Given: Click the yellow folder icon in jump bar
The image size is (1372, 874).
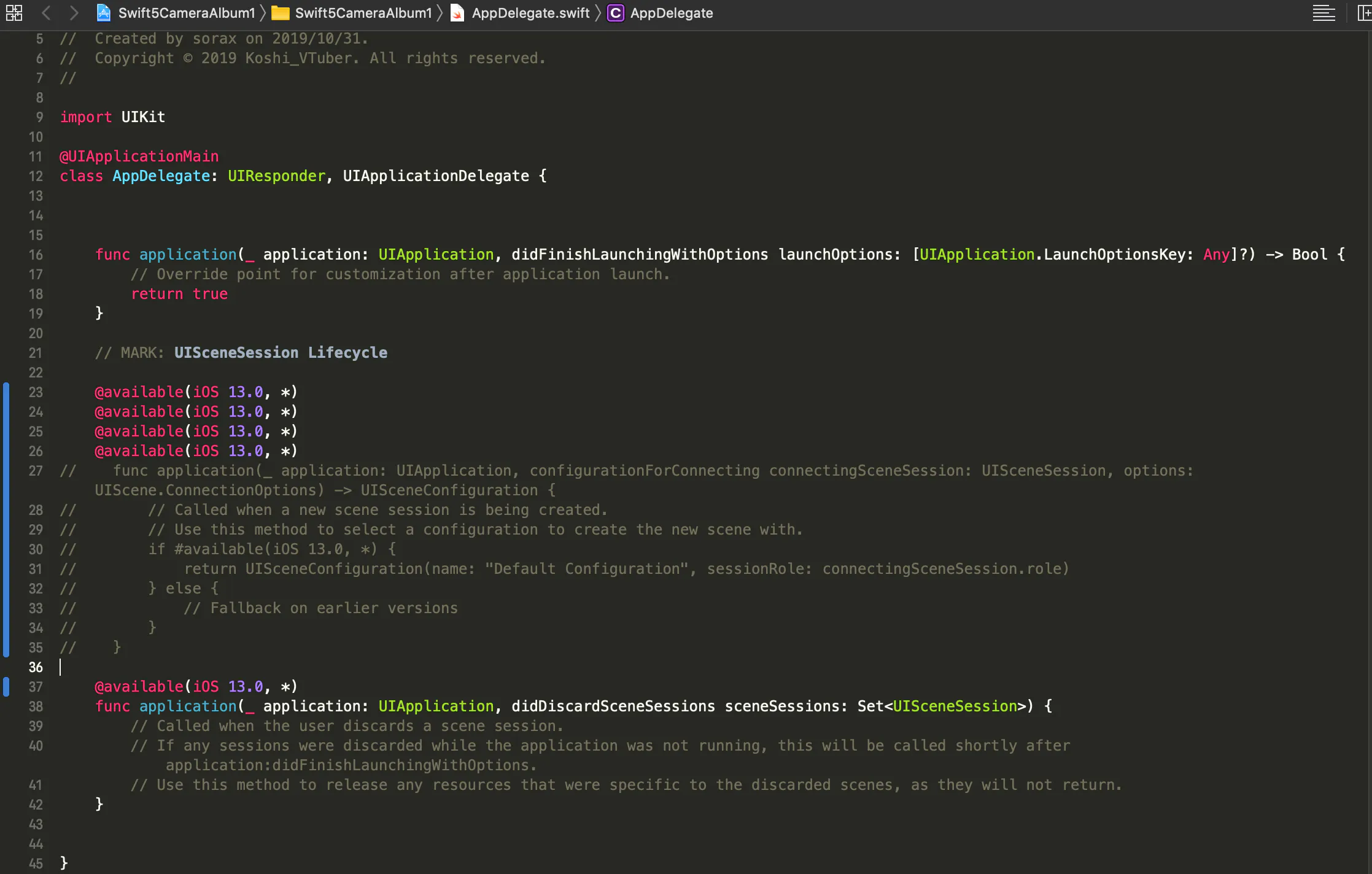Looking at the screenshot, I should pyautogui.click(x=281, y=13).
